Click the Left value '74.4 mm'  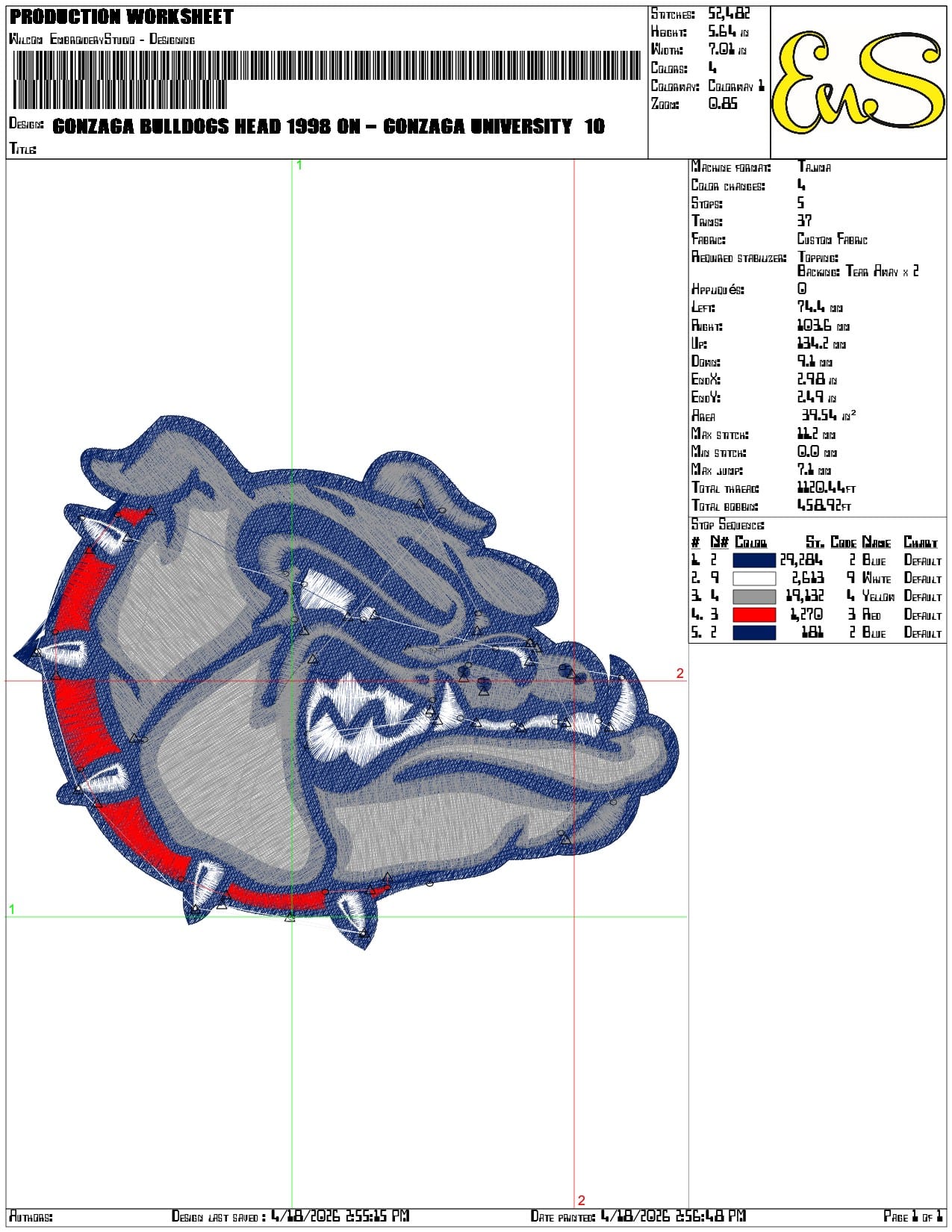tap(820, 307)
